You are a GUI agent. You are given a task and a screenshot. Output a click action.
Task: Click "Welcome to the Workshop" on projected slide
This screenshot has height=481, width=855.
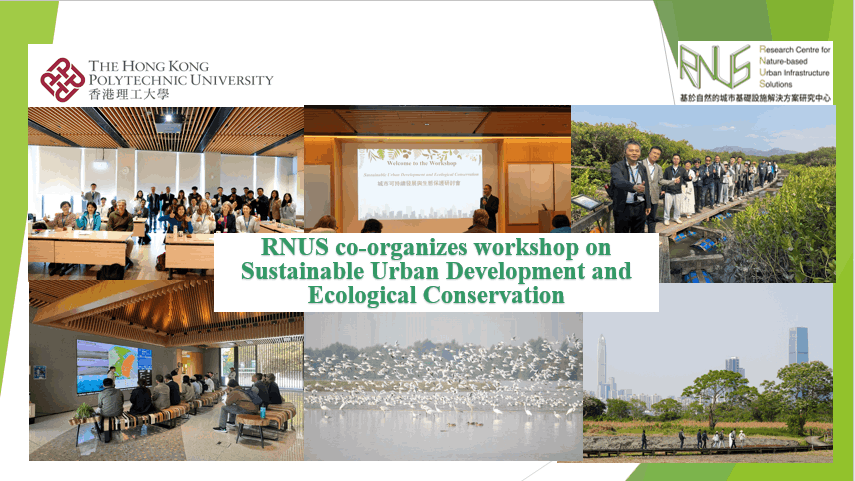422,163
